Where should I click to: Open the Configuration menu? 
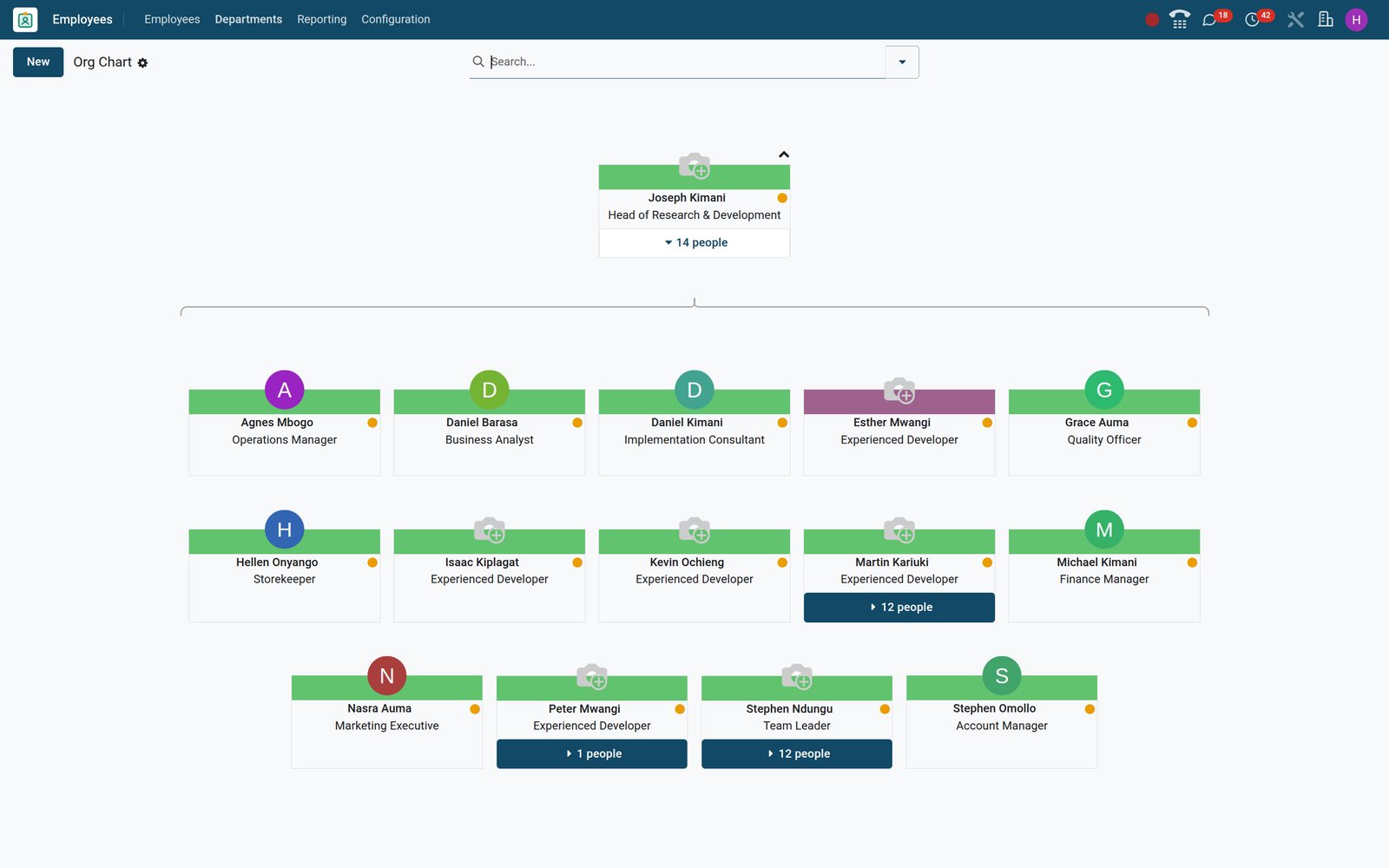(395, 19)
